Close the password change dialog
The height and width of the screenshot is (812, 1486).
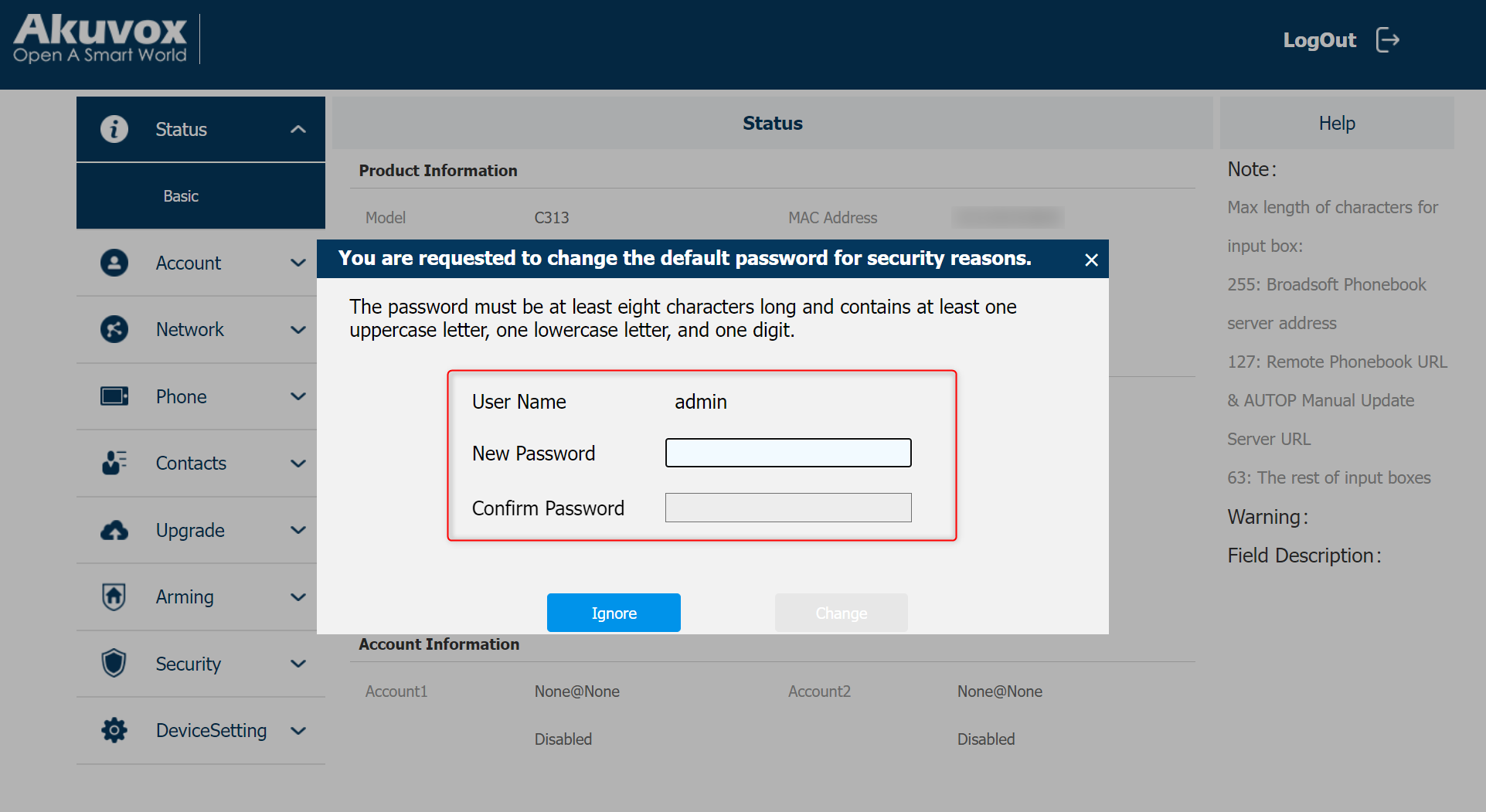pos(1091,260)
